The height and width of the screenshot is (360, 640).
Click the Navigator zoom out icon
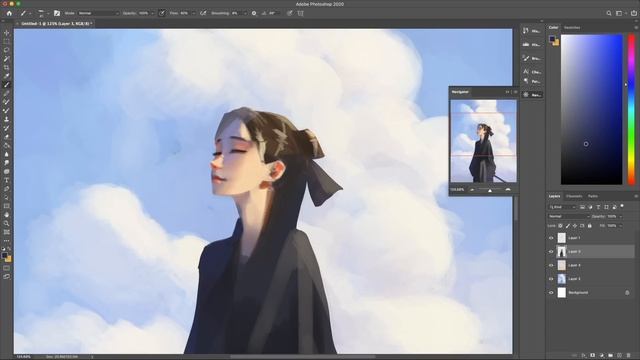[472, 190]
